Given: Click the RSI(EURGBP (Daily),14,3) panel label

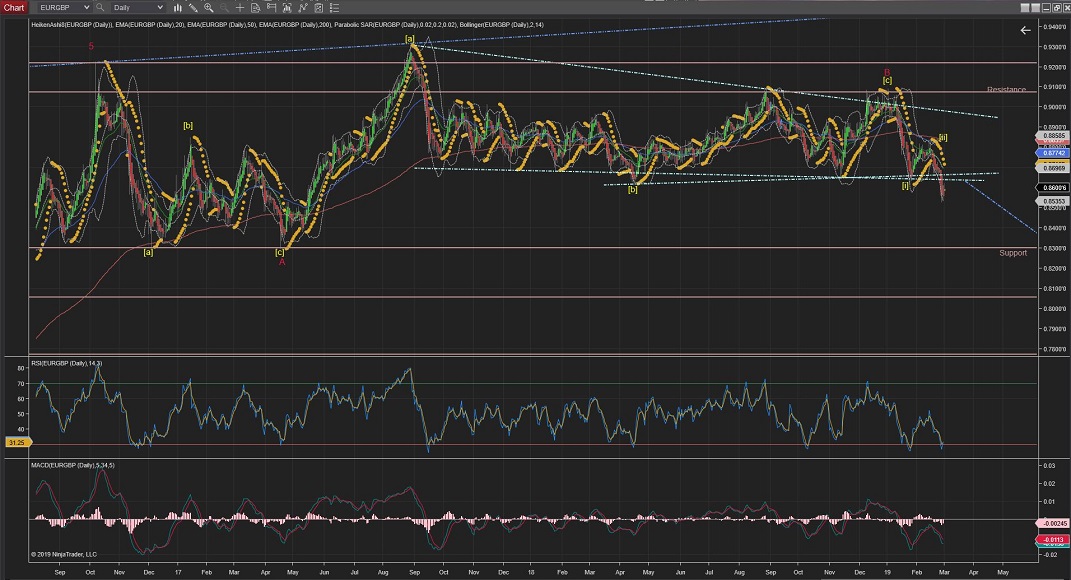Looking at the screenshot, I should coord(66,363).
